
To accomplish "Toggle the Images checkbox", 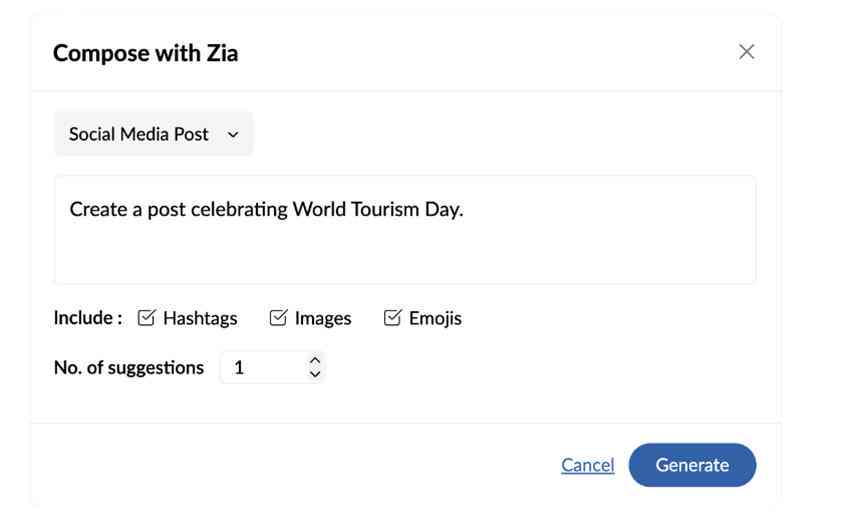I will [x=278, y=318].
